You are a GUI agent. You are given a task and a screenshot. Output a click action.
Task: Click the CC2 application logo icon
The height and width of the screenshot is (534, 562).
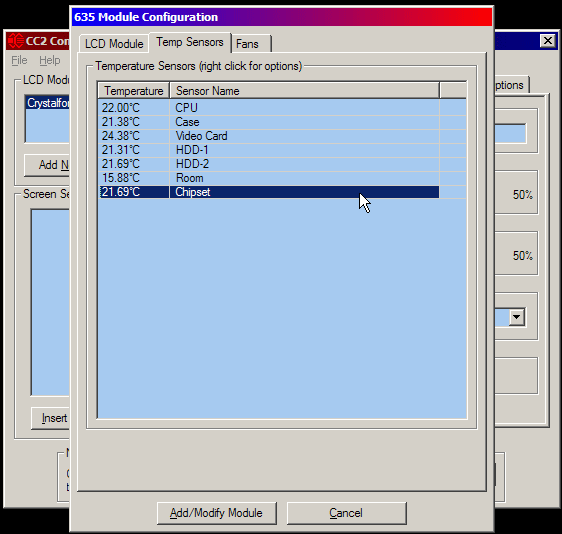(x=16, y=40)
